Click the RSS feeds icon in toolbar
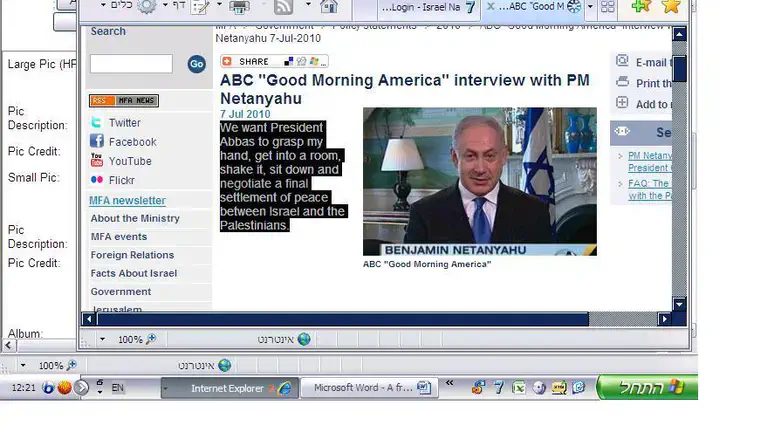The image size is (781, 439). (x=283, y=6)
